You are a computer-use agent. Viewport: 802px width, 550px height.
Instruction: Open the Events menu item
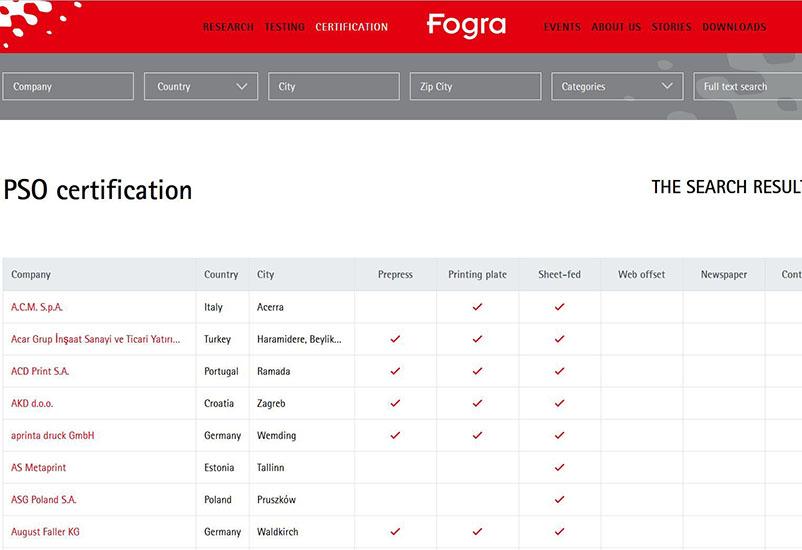pyautogui.click(x=562, y=27)
